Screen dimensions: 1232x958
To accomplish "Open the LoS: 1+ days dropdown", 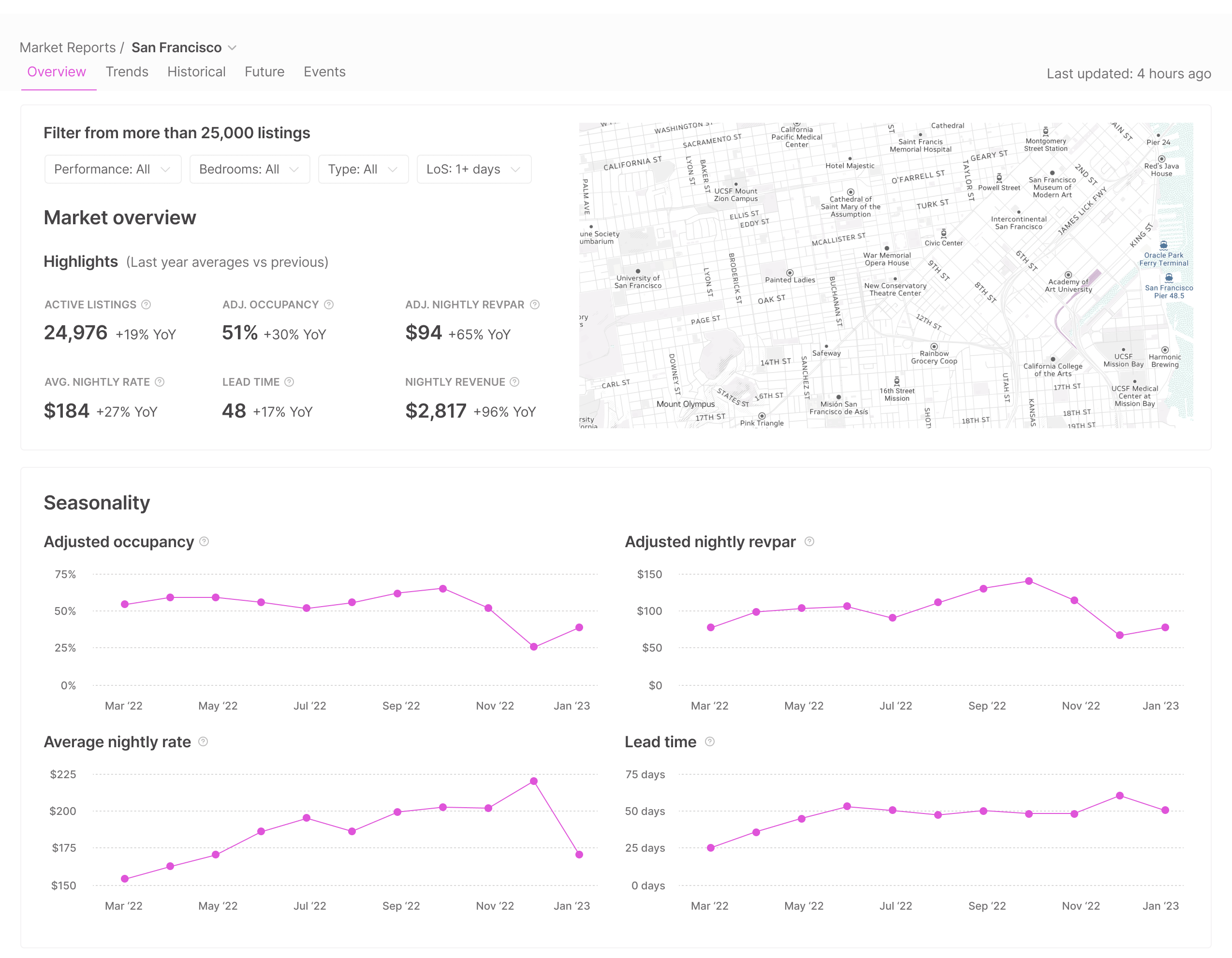I will point(473,169).
